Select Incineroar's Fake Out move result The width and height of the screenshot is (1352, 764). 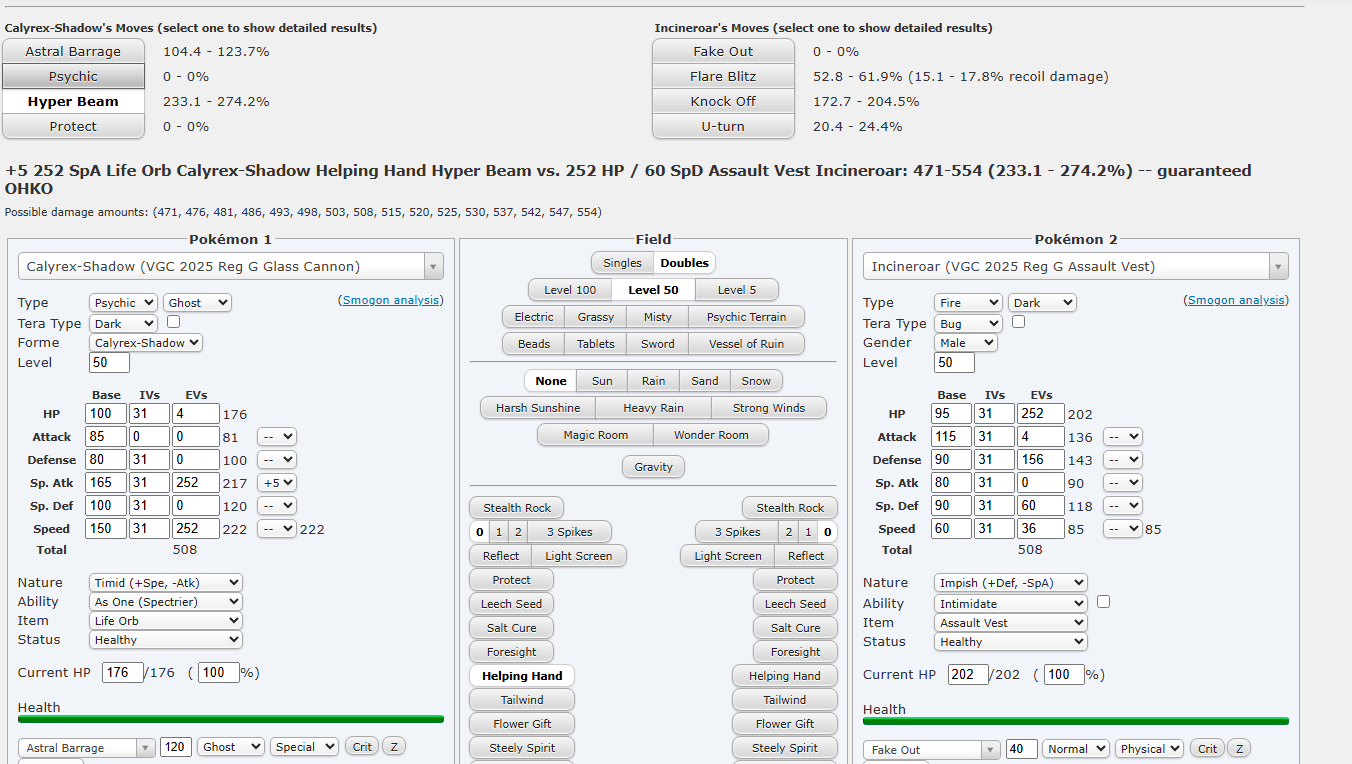723,51
